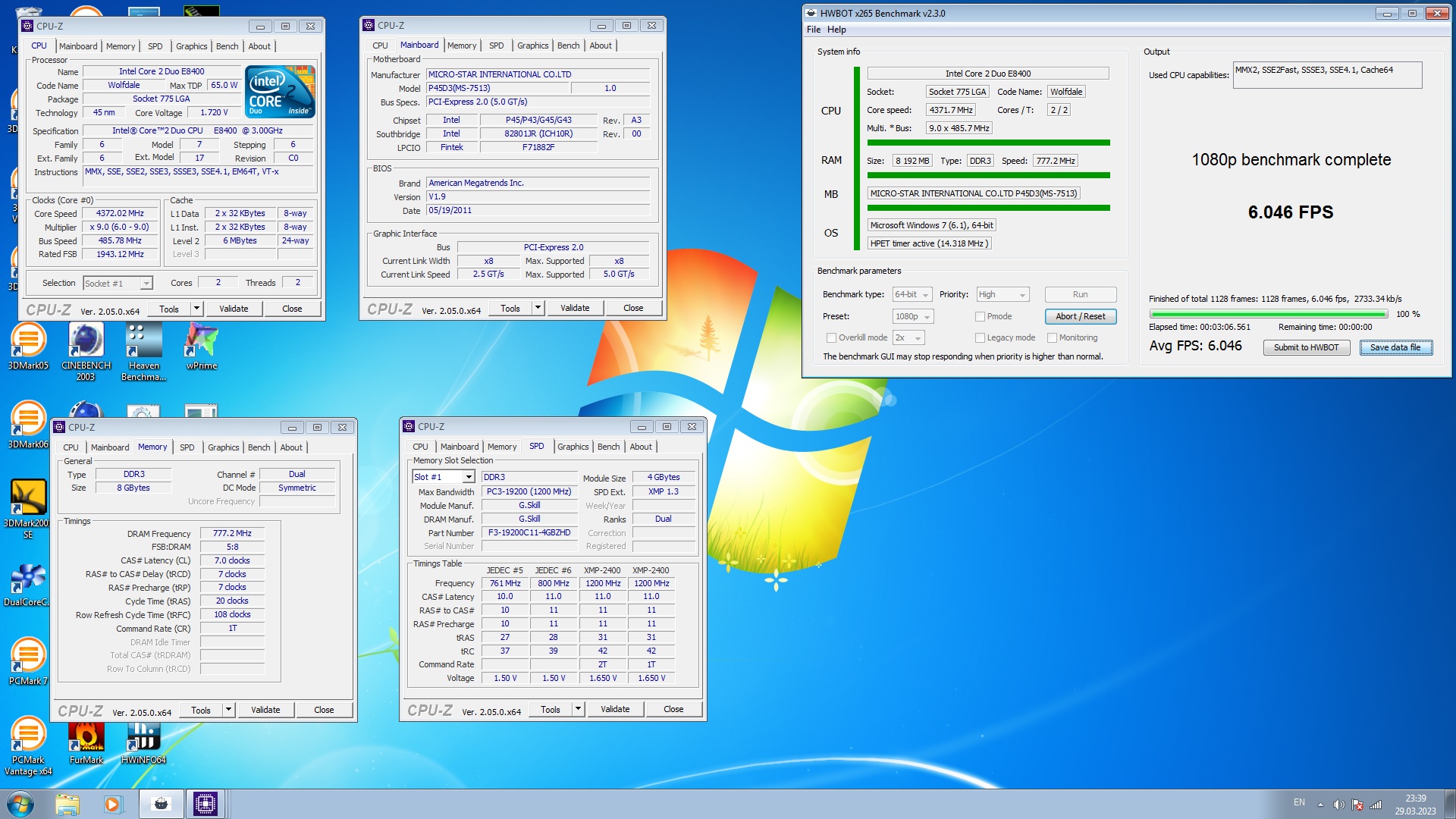Open the PCMark 7 desktop shortcut
The width and height of the screenshot is (1456, 819).
point(28,662)
